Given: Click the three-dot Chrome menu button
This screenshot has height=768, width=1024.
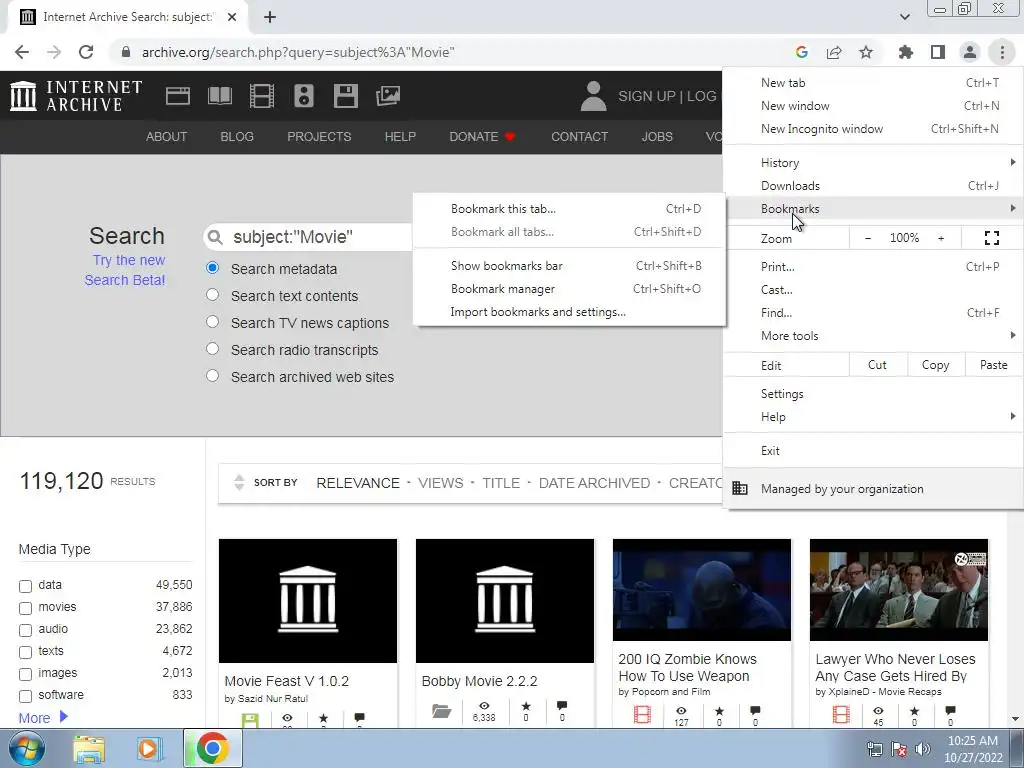Looking at the screenshot, I should (x=1002, y=52).
